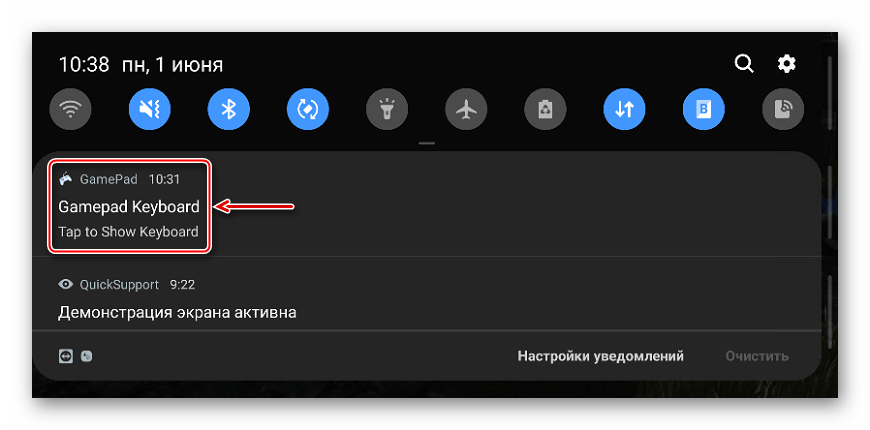
Task: Enable airplane mode tile
Action: click(466, 109)
